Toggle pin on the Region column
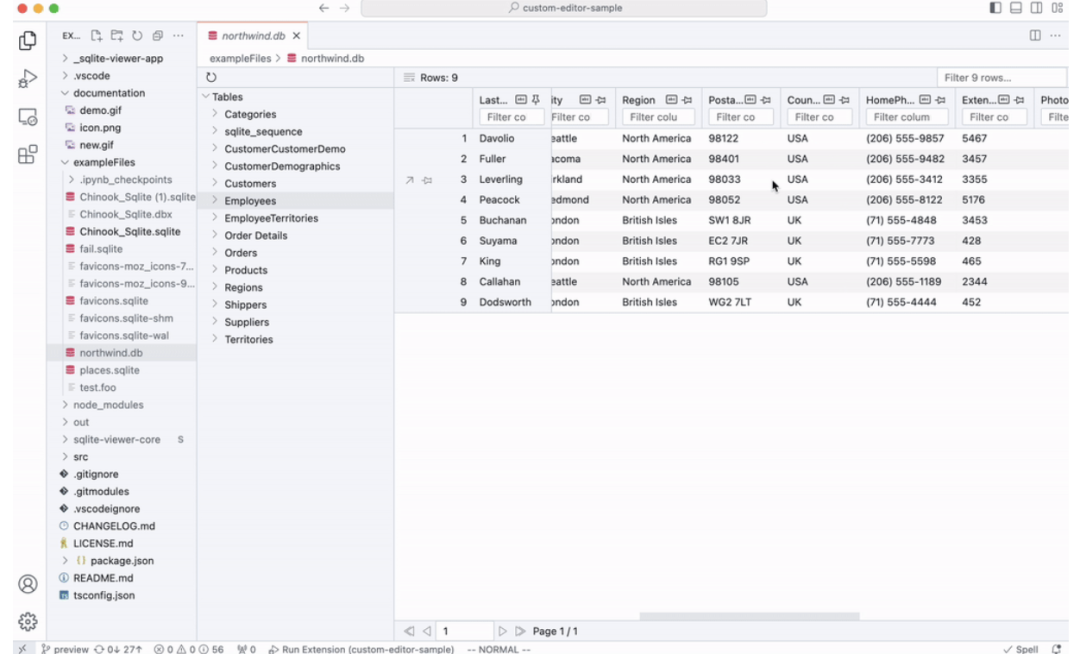 point(687,100)
